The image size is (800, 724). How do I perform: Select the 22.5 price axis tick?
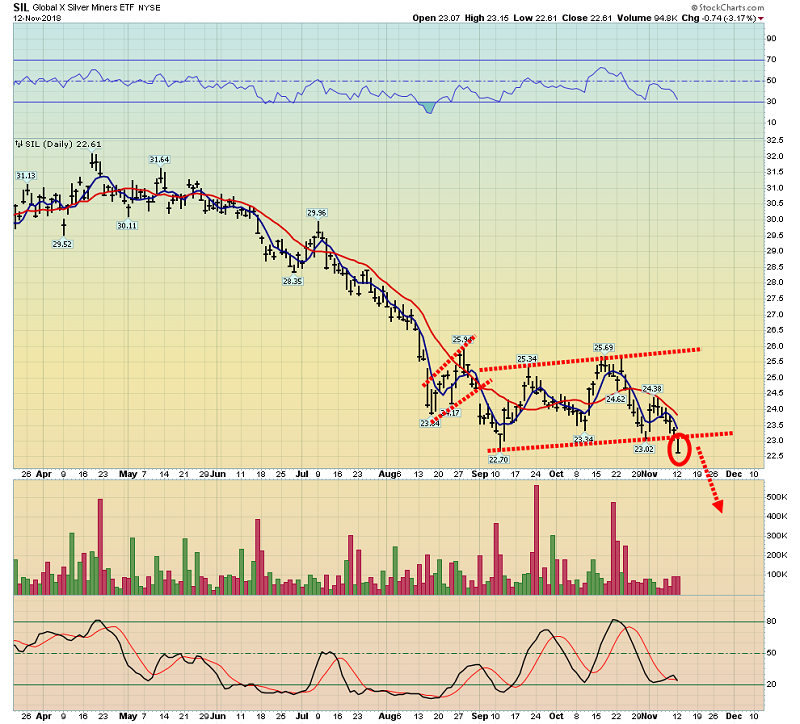point(776,456)
